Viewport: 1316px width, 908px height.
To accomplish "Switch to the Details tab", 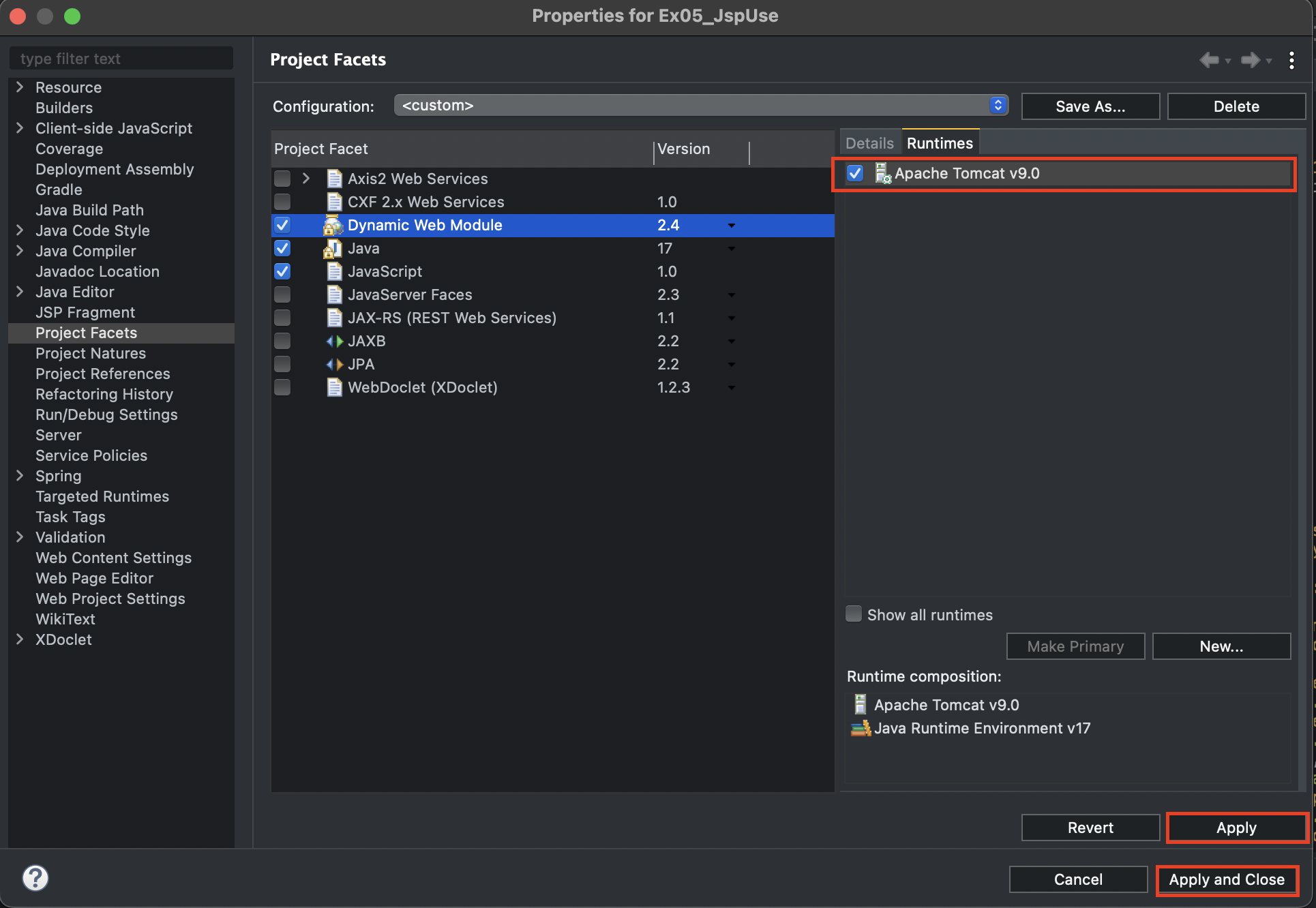I will point(869,143).
